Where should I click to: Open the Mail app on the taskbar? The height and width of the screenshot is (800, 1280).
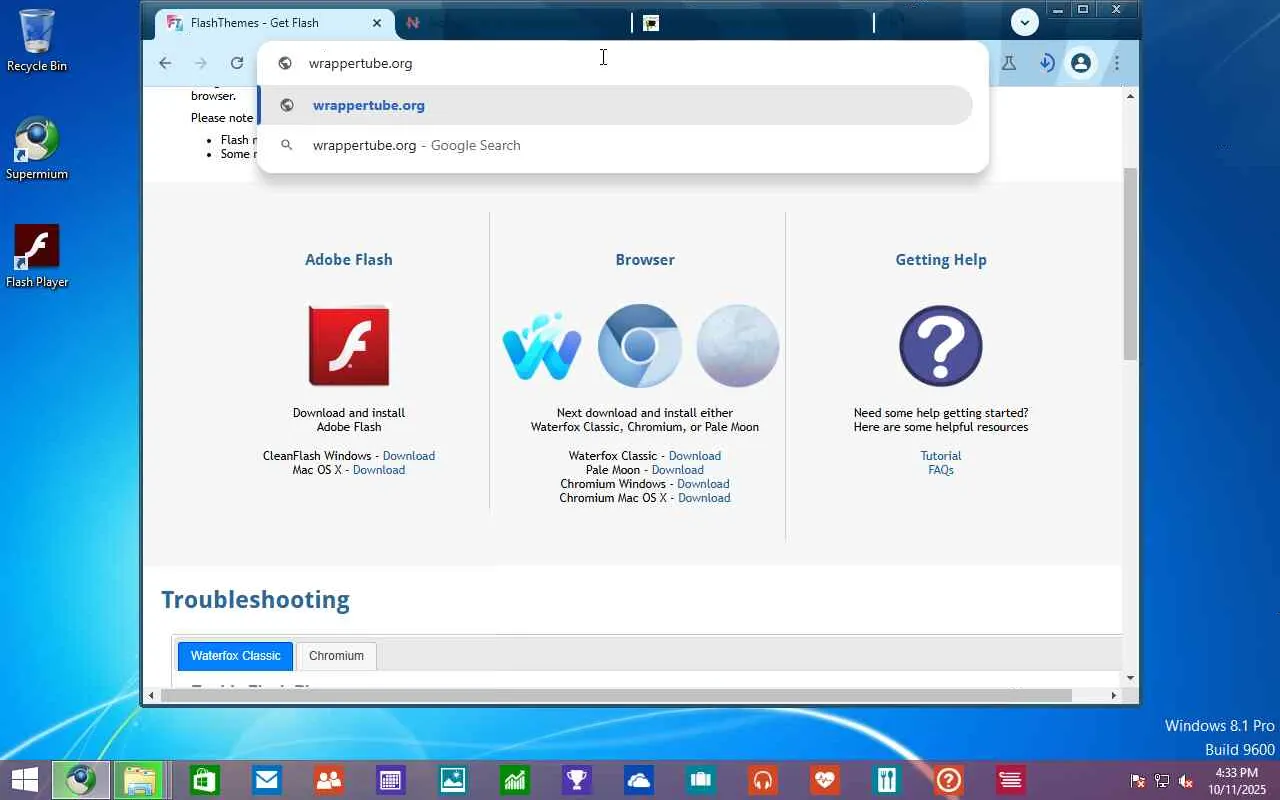[x=267, y=780]
